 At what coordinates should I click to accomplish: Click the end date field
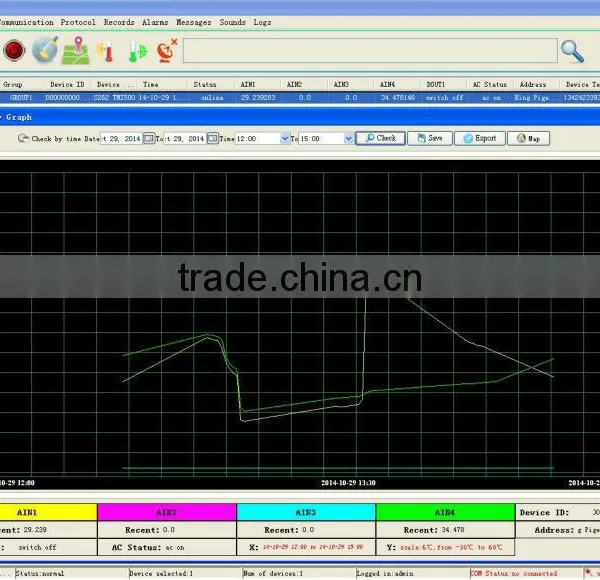pyautogui.click(x=185, y=138)
